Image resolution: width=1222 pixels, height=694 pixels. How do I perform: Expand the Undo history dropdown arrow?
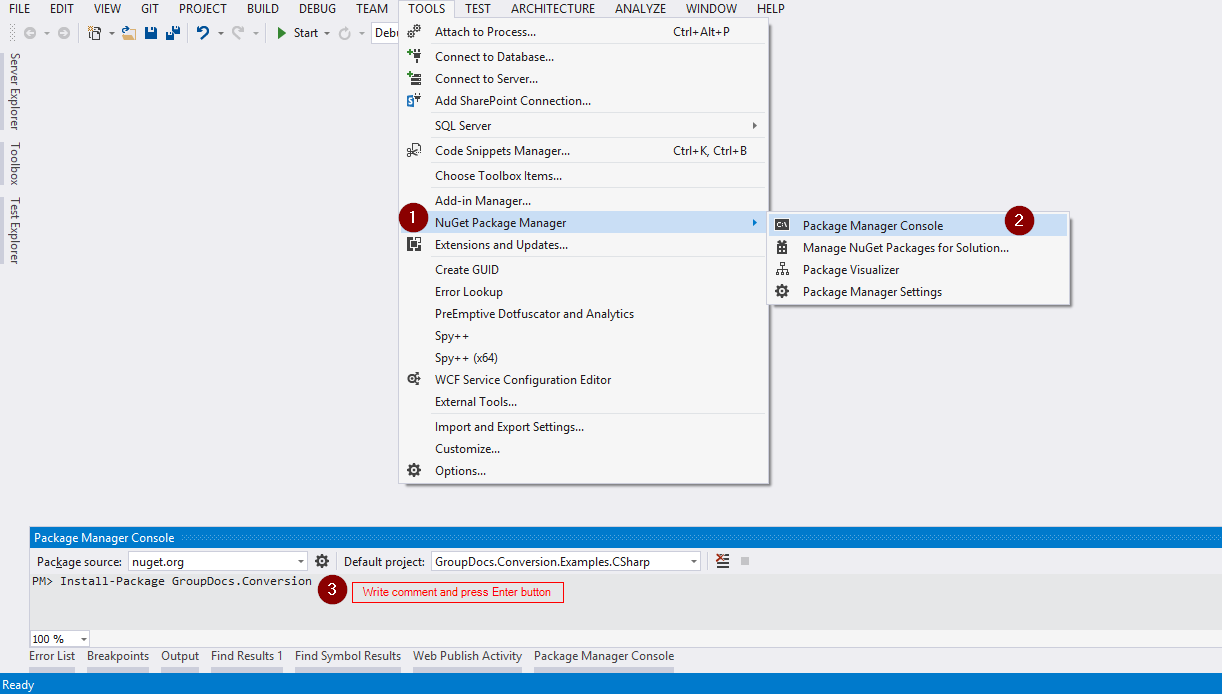click(x=220, y=34)
